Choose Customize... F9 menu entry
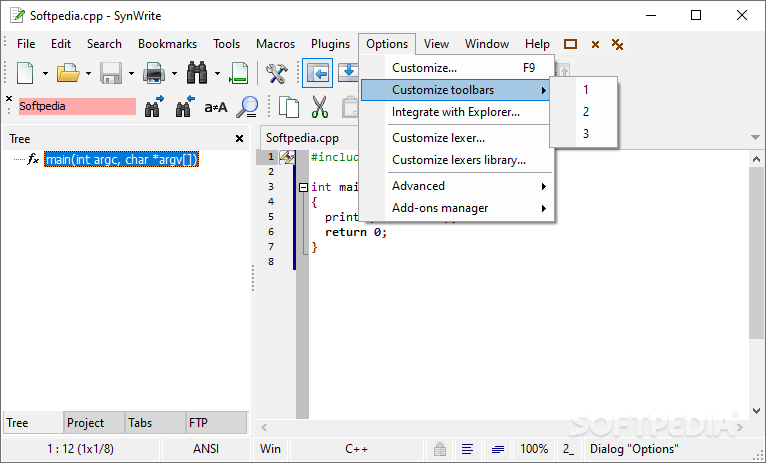 tap(457, 68)
